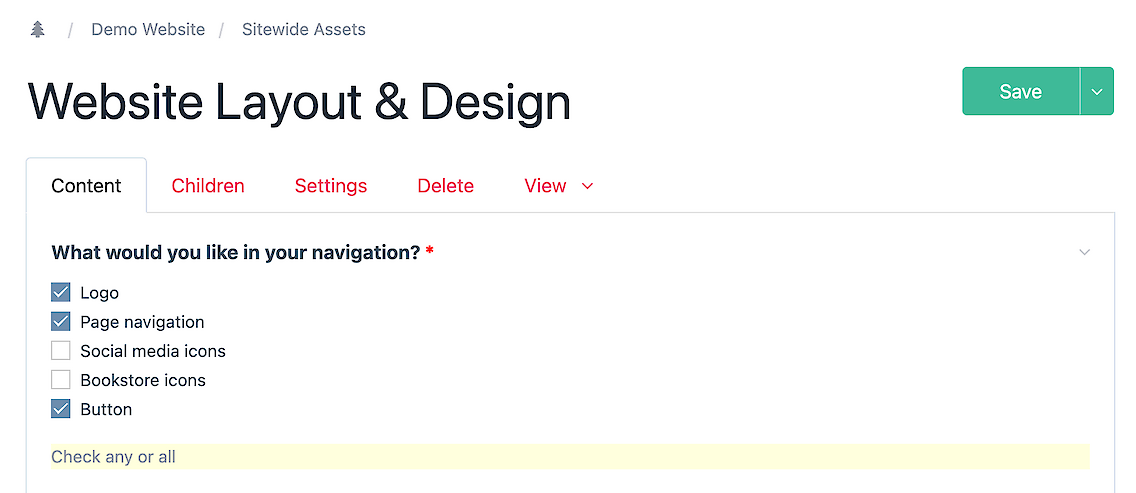Click the Social media icons label text
Viewport: 1136px width, 493px height.
coord(153,351)
